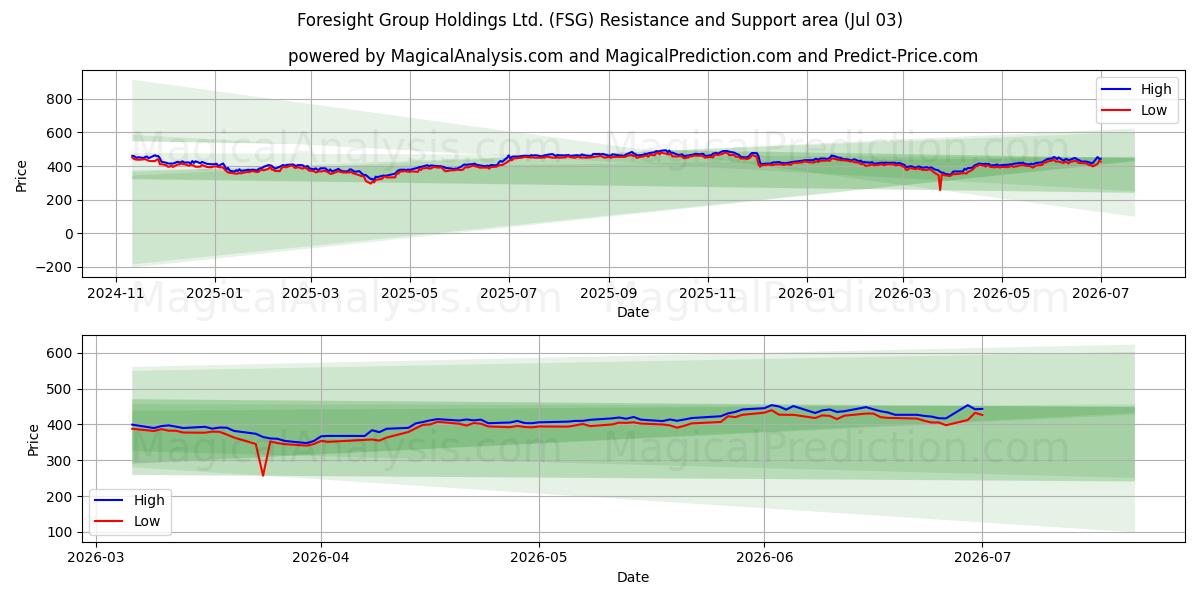Click bottom chart x-axis label 2026-07

982,558
